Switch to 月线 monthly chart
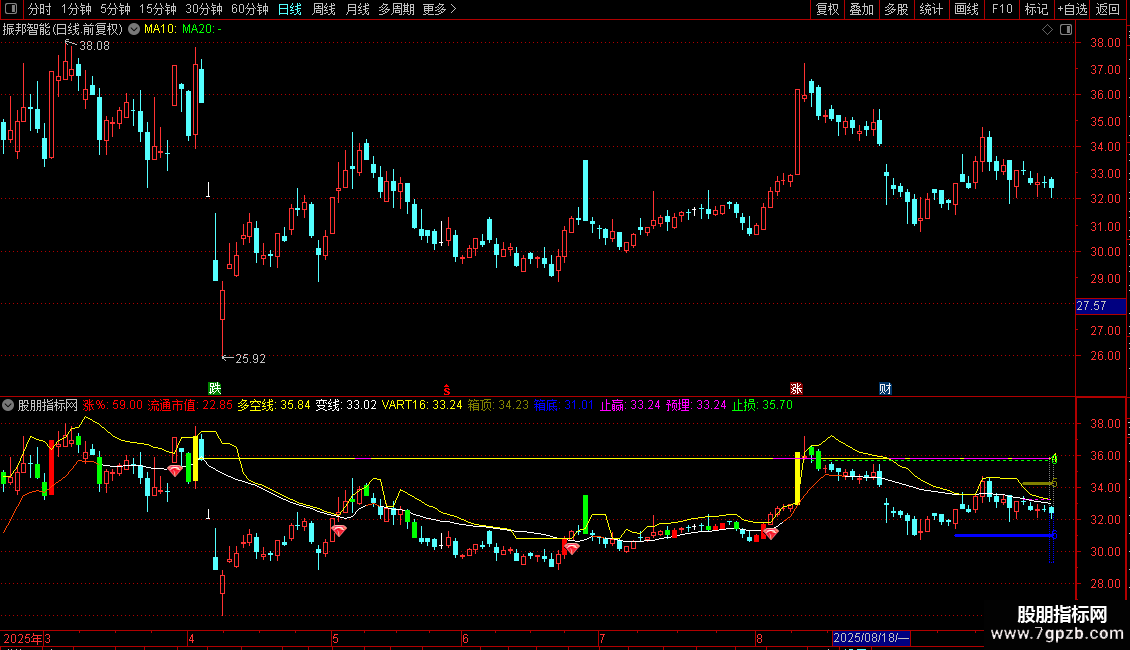The image size is (1130, 650). pos(357,9)
